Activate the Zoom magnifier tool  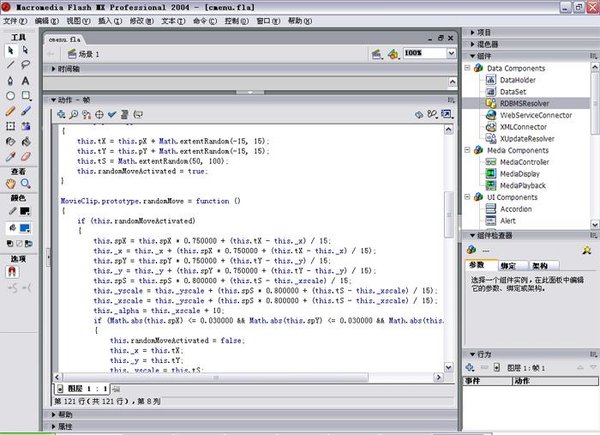point(25,184)
